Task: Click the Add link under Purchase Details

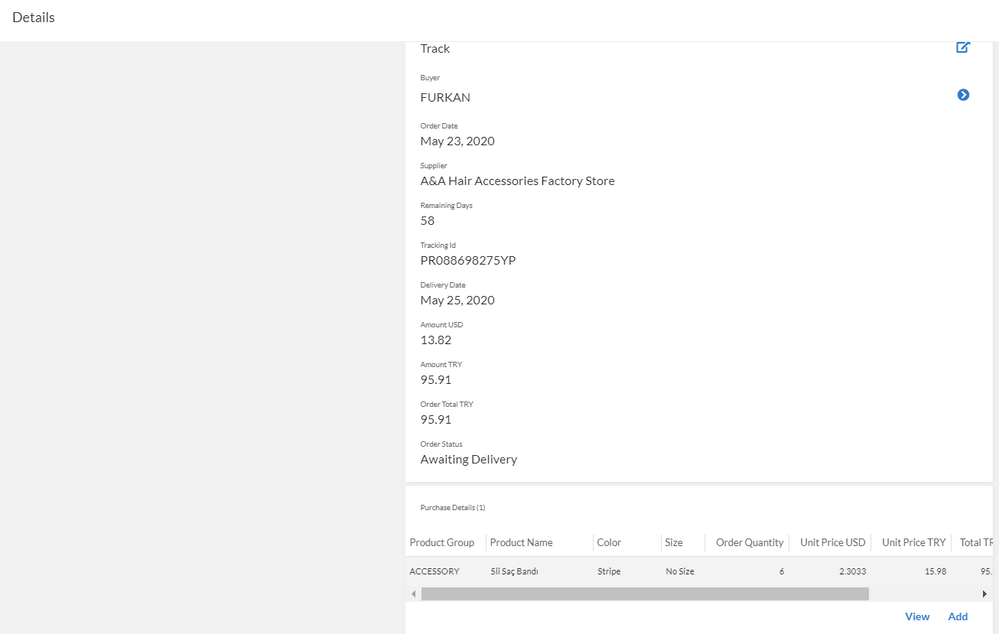Action: (958, 616)
